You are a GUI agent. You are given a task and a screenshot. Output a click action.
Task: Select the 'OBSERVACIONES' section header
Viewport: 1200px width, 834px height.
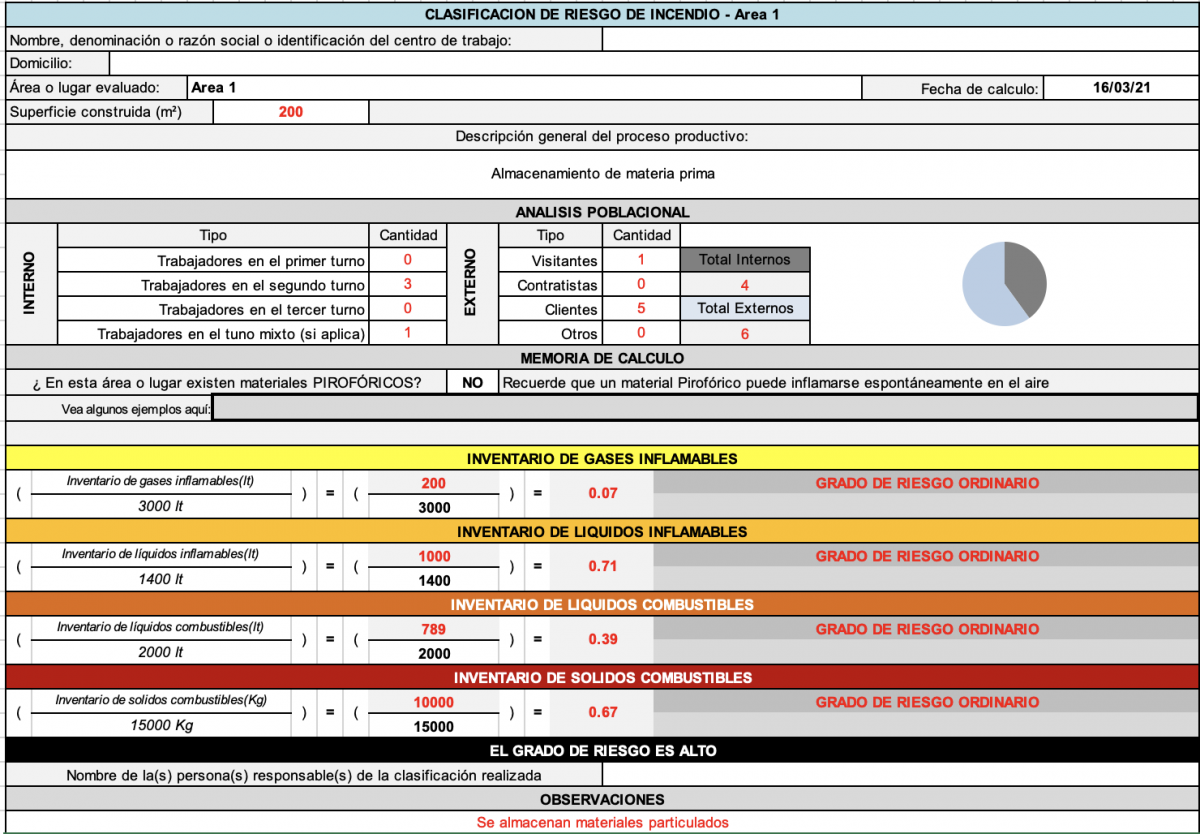click(602, 799)
